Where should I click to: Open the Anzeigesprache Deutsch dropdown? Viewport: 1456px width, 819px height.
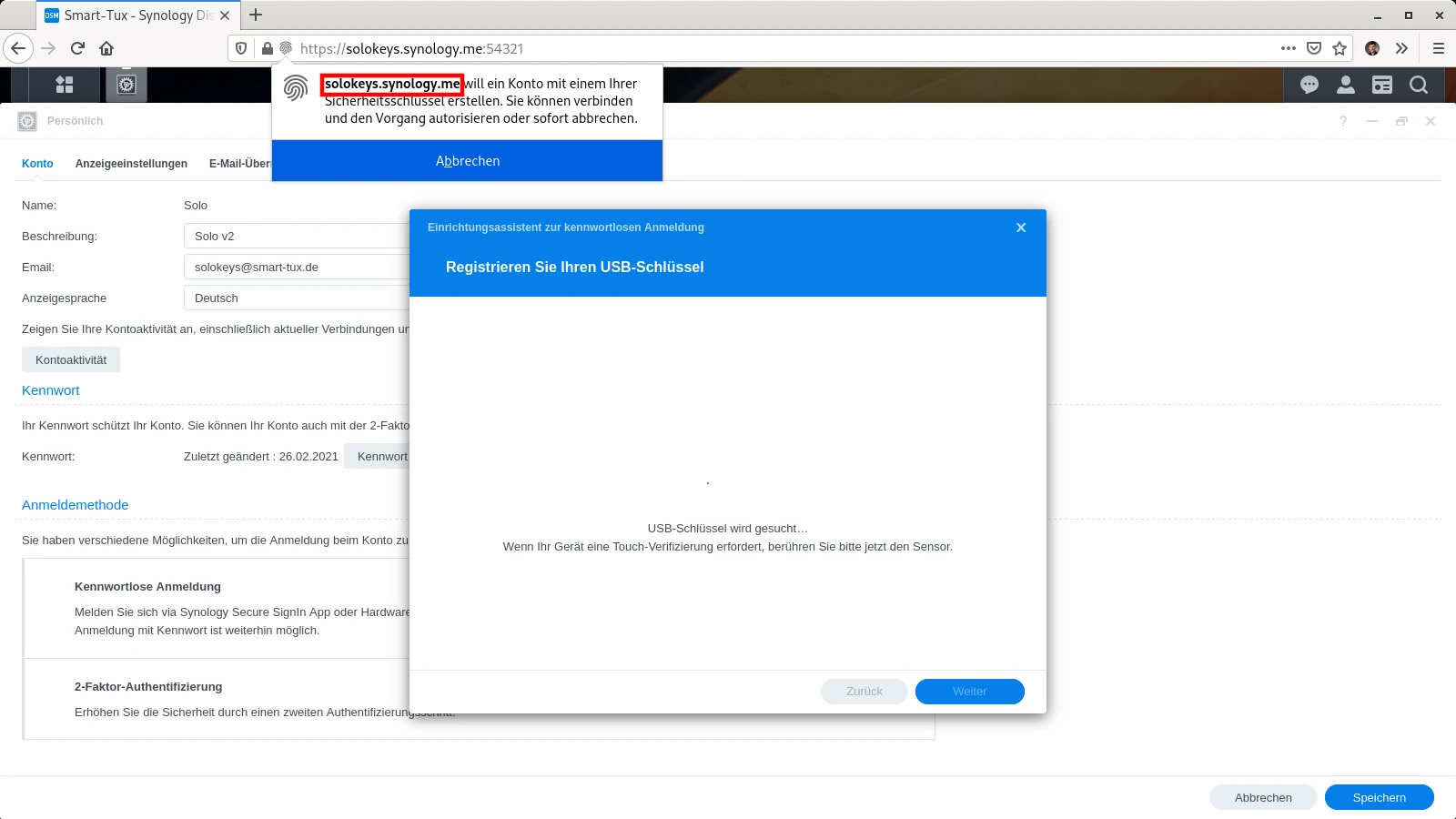[297, 298]
